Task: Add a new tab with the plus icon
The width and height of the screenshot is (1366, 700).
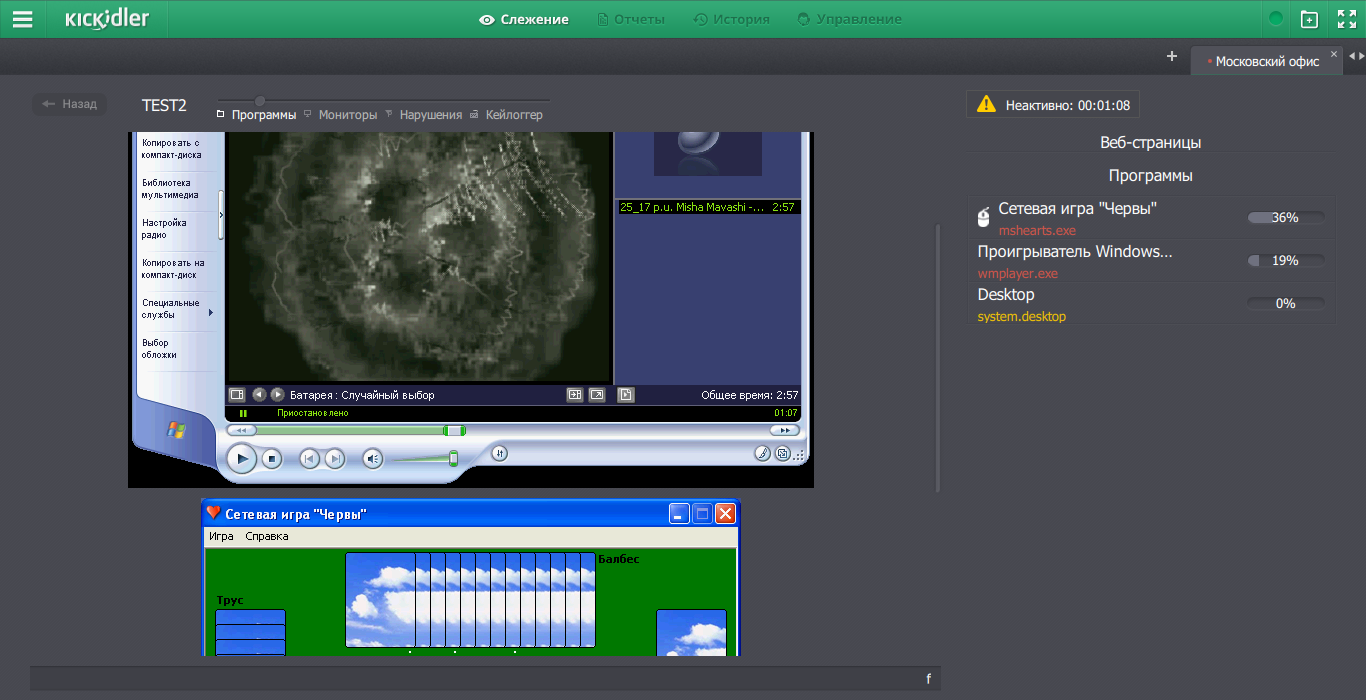Action: point(1171,56)
